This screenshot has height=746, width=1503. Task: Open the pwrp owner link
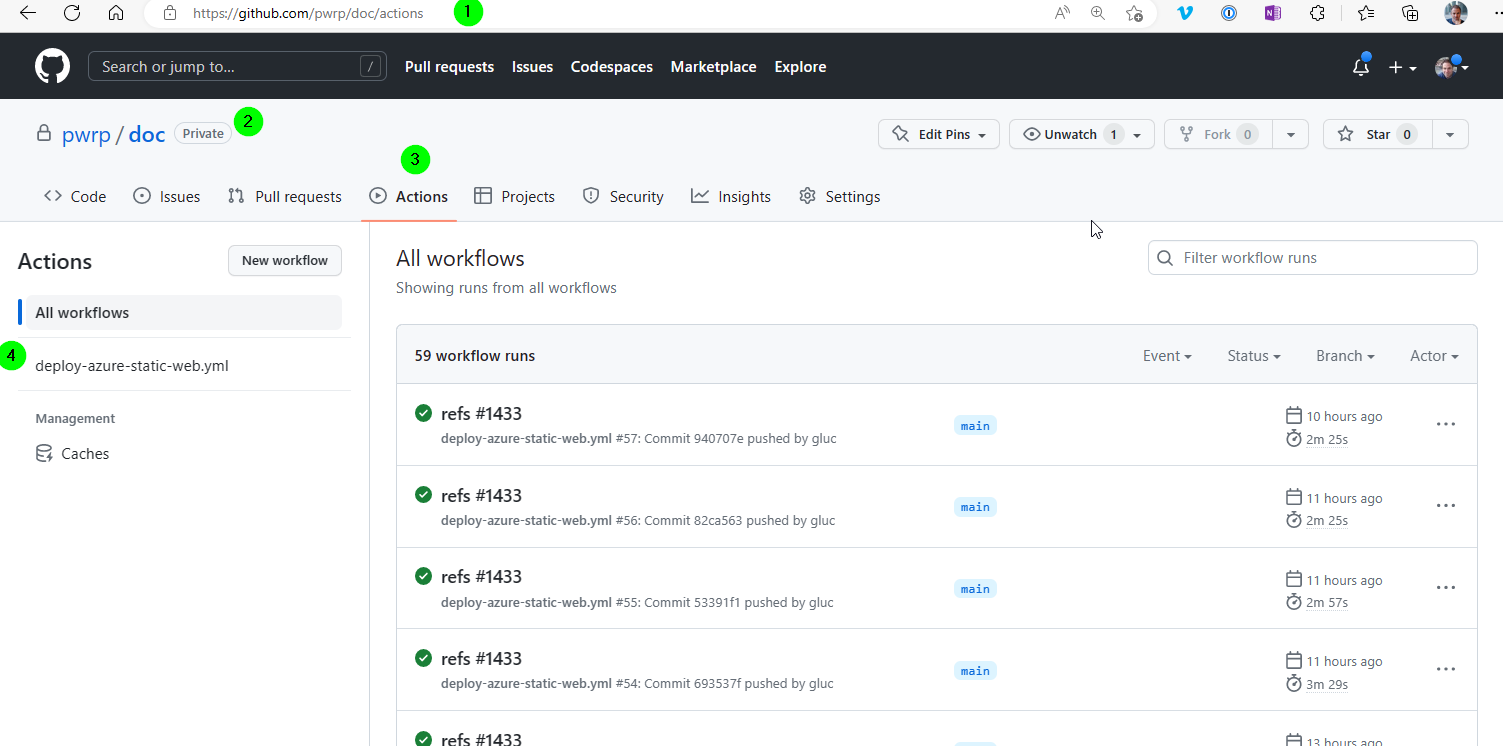(x=86, y=135)
